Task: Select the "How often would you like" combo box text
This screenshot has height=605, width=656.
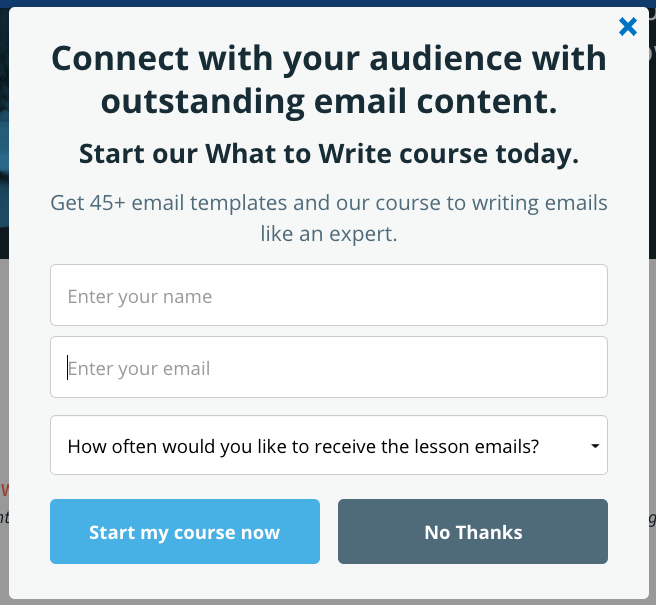Action: pyautogui.click(x=303, y=446)
